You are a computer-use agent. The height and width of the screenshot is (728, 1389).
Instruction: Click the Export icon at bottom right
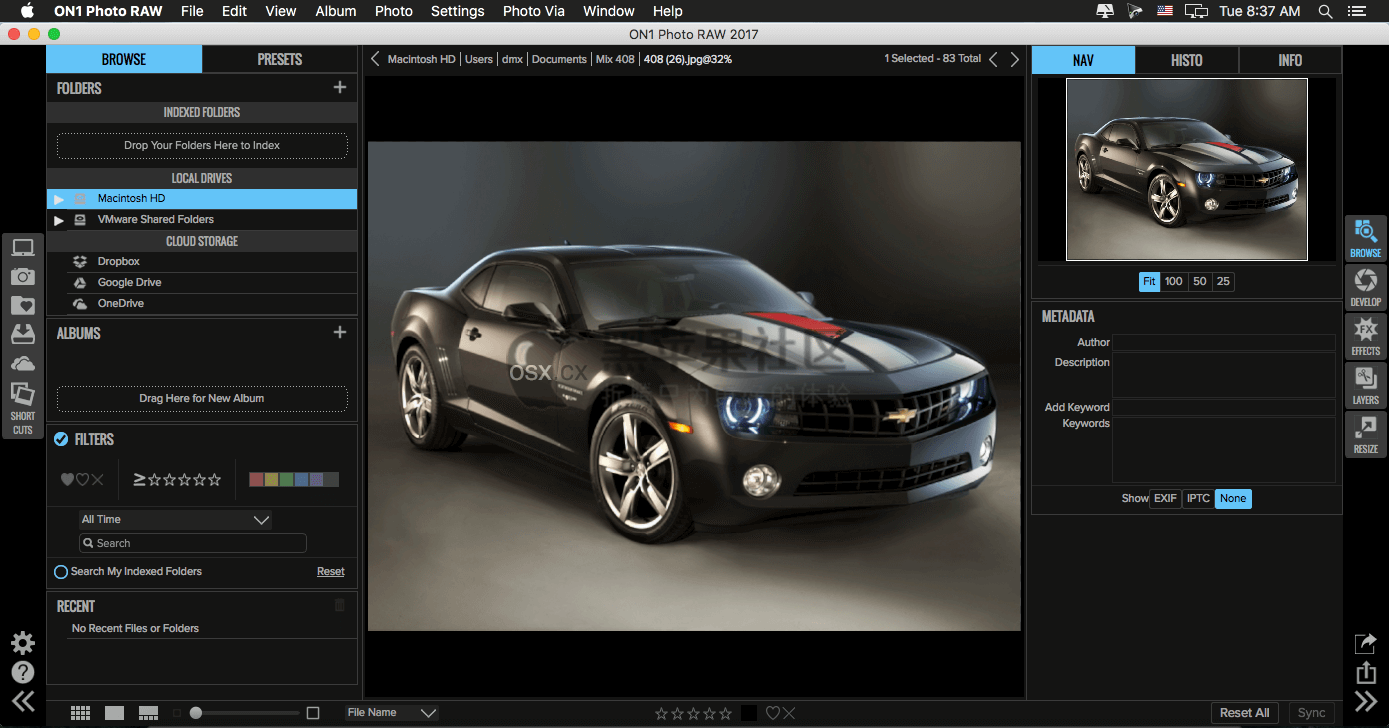point(1365,672)
